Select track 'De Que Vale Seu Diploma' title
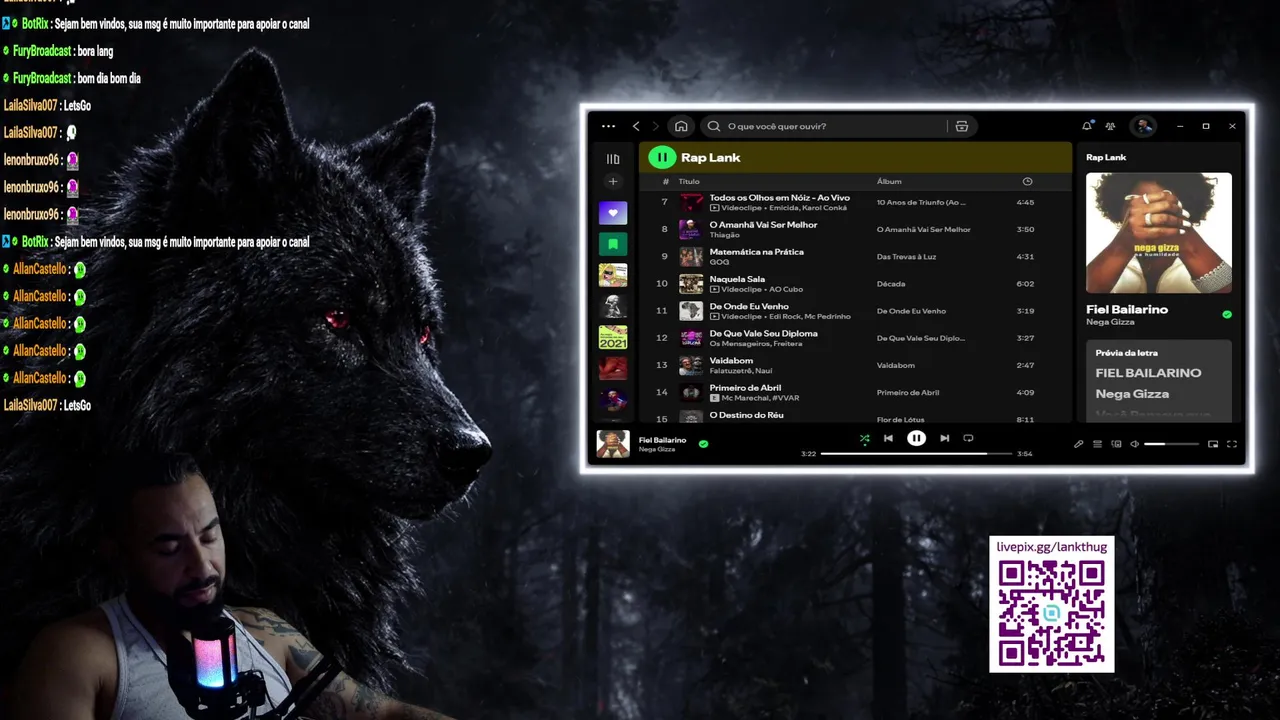 [763, 333]
